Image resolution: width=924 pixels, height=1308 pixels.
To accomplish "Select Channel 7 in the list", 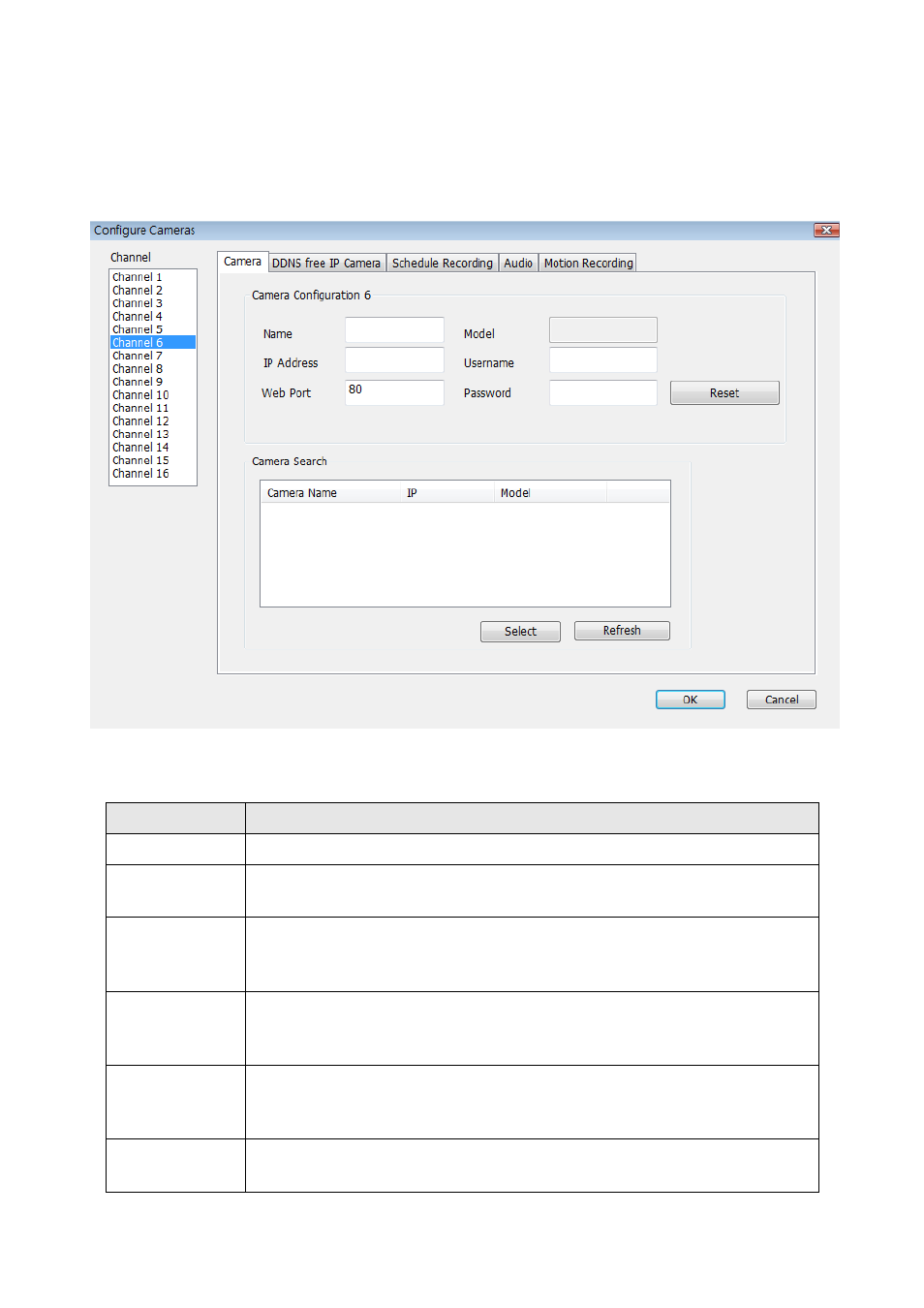I will pos(152,356).
